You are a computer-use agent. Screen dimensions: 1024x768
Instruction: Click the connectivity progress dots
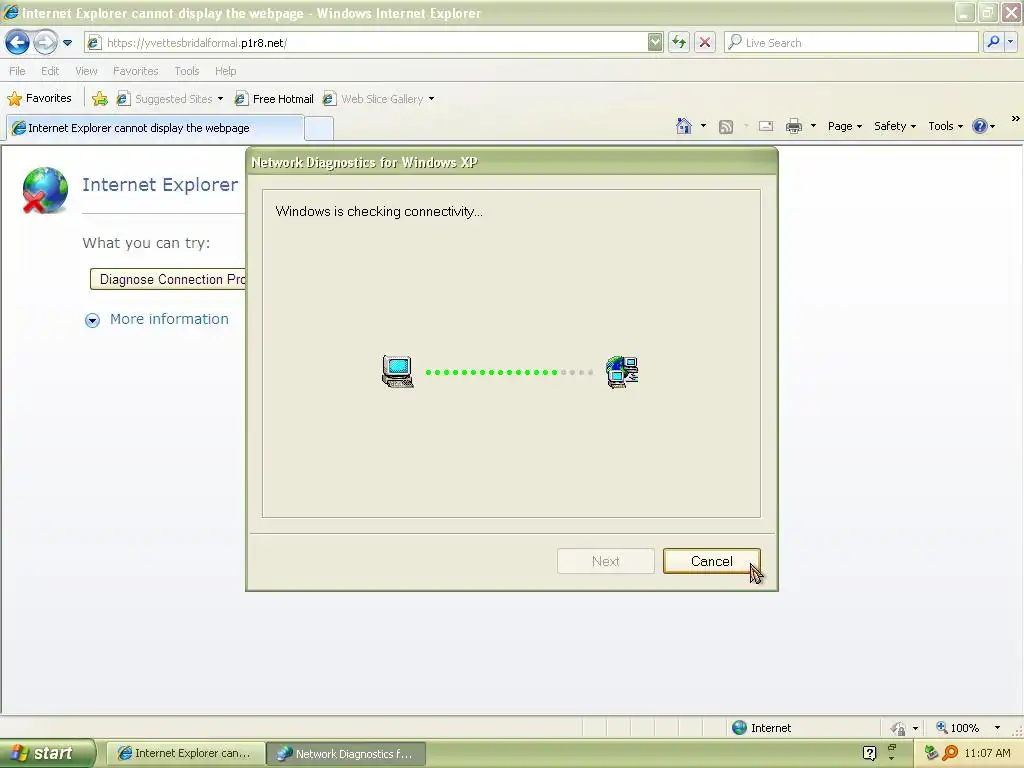[x=509, y=372]
